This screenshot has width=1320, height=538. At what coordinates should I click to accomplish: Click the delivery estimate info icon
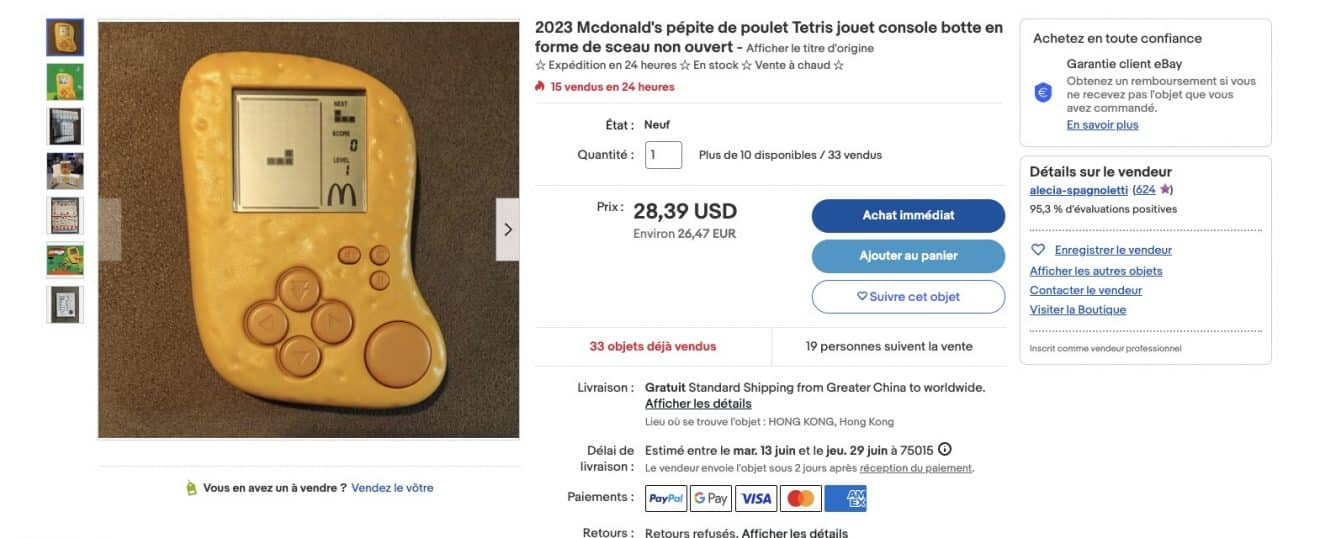[x=945, y=450]
